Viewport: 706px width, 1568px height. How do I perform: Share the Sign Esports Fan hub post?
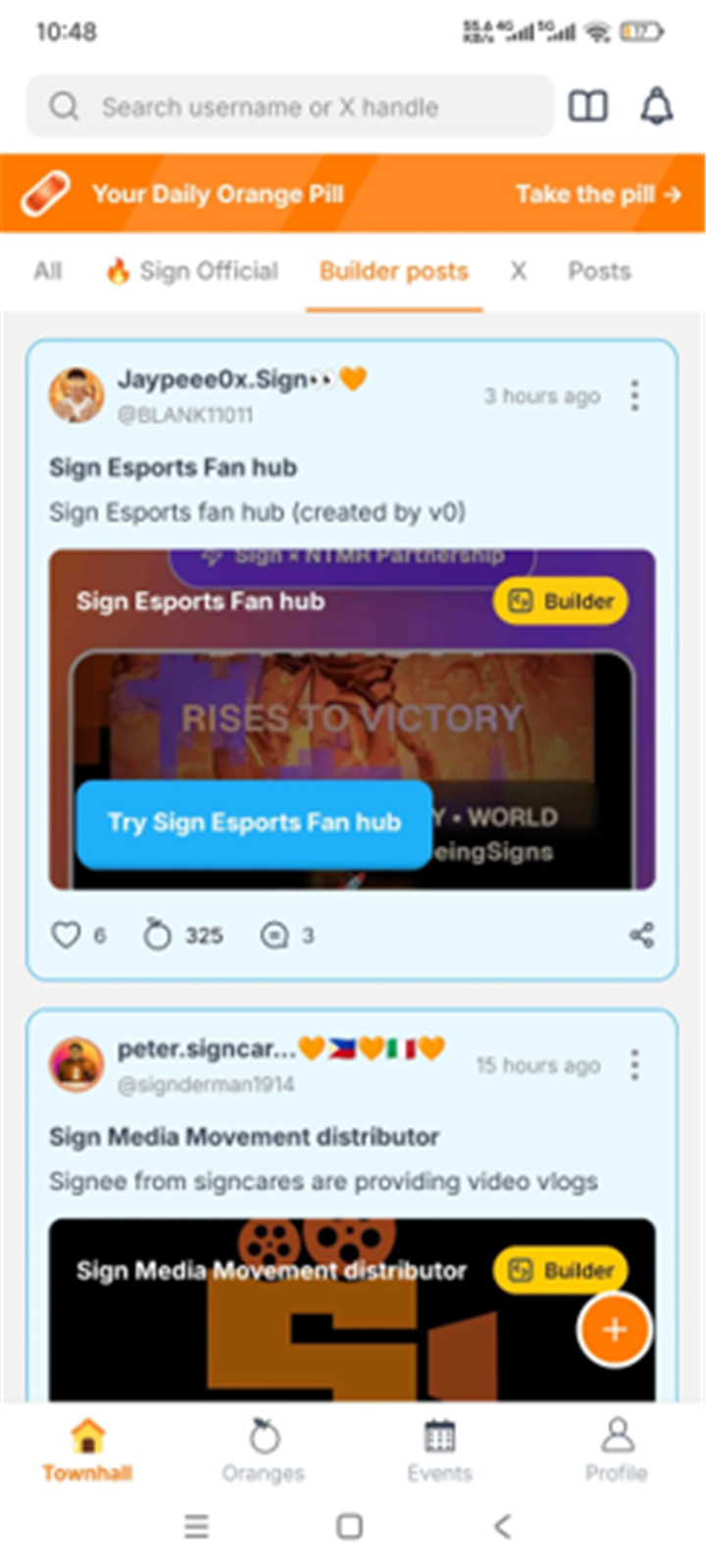(x=641, y=935)
